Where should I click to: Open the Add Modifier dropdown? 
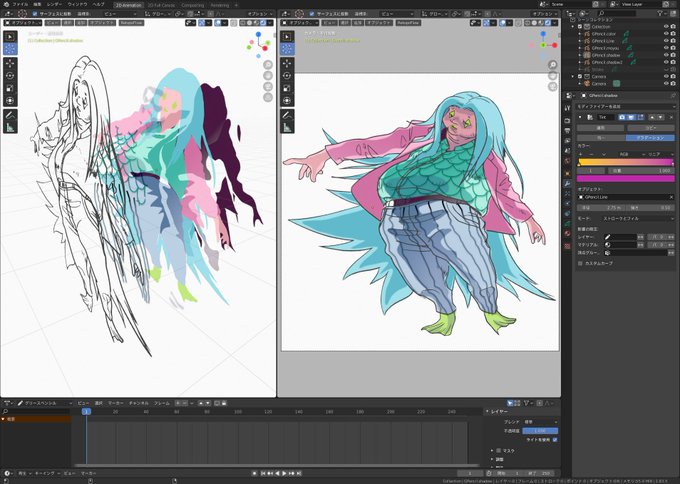(x=625, y=106)
